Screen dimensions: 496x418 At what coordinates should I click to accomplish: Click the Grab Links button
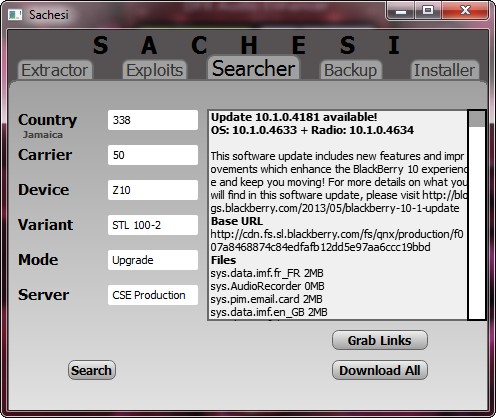[380, 340]
